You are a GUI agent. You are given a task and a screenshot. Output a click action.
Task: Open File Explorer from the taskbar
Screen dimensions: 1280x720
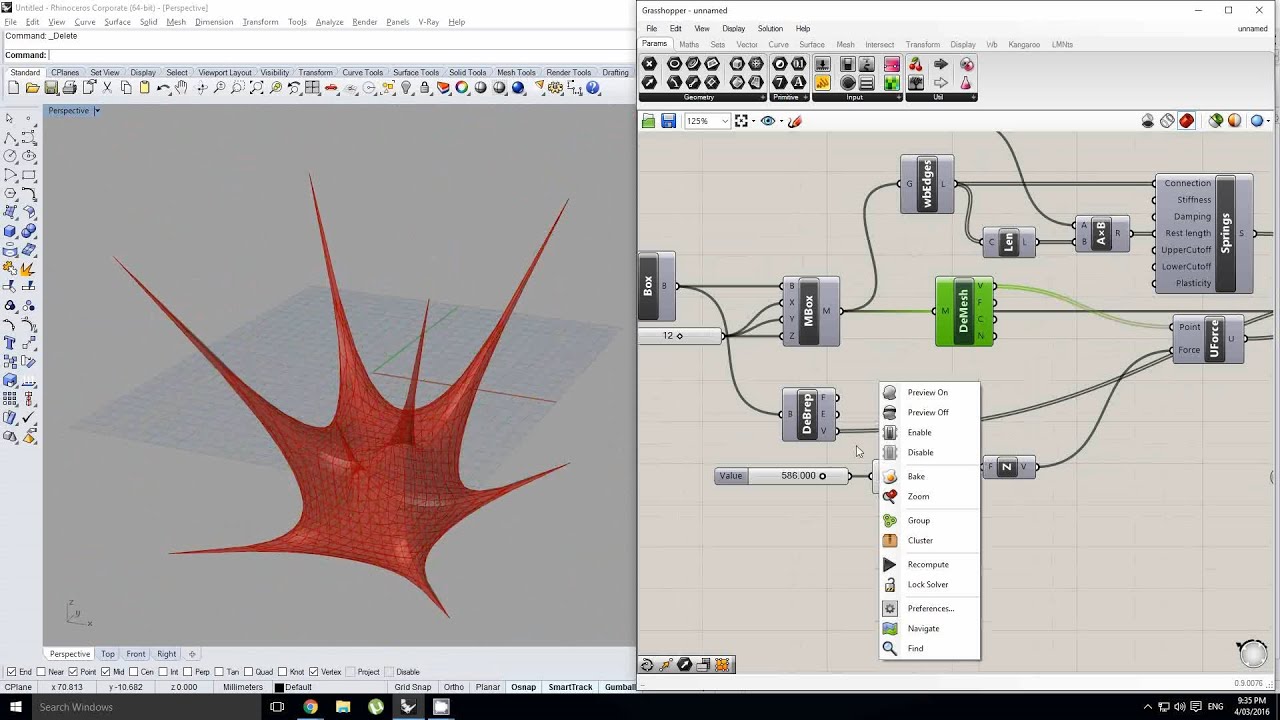click(x=343, y=707)
